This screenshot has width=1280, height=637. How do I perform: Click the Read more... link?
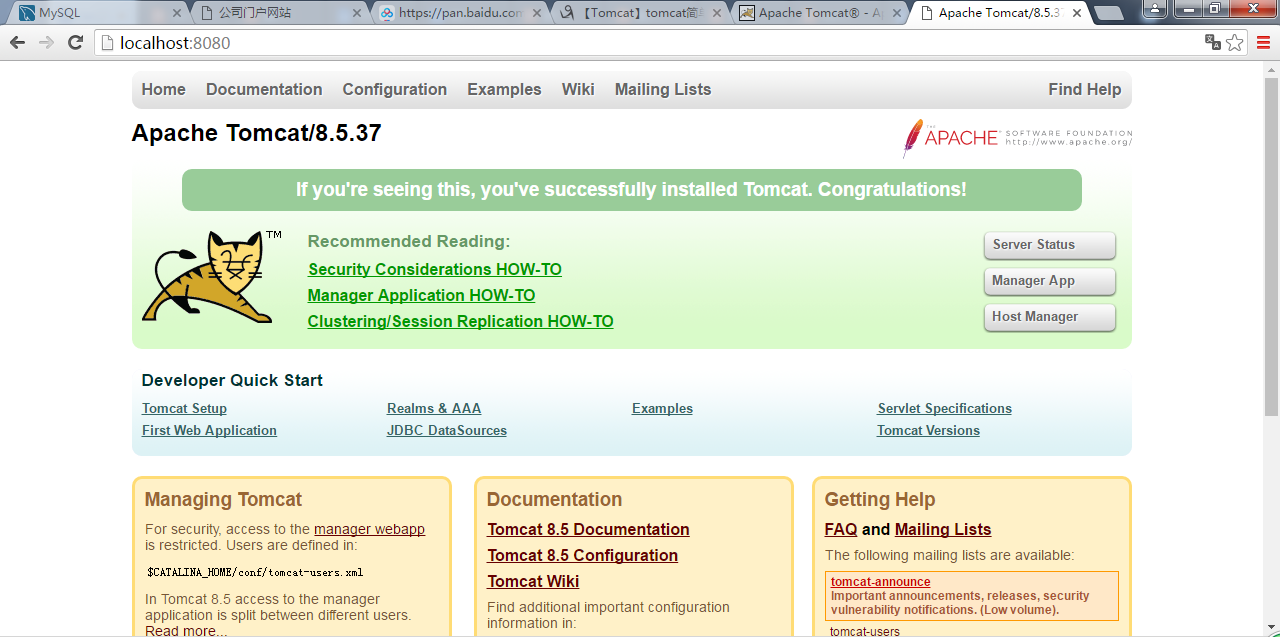pos(186,630)
